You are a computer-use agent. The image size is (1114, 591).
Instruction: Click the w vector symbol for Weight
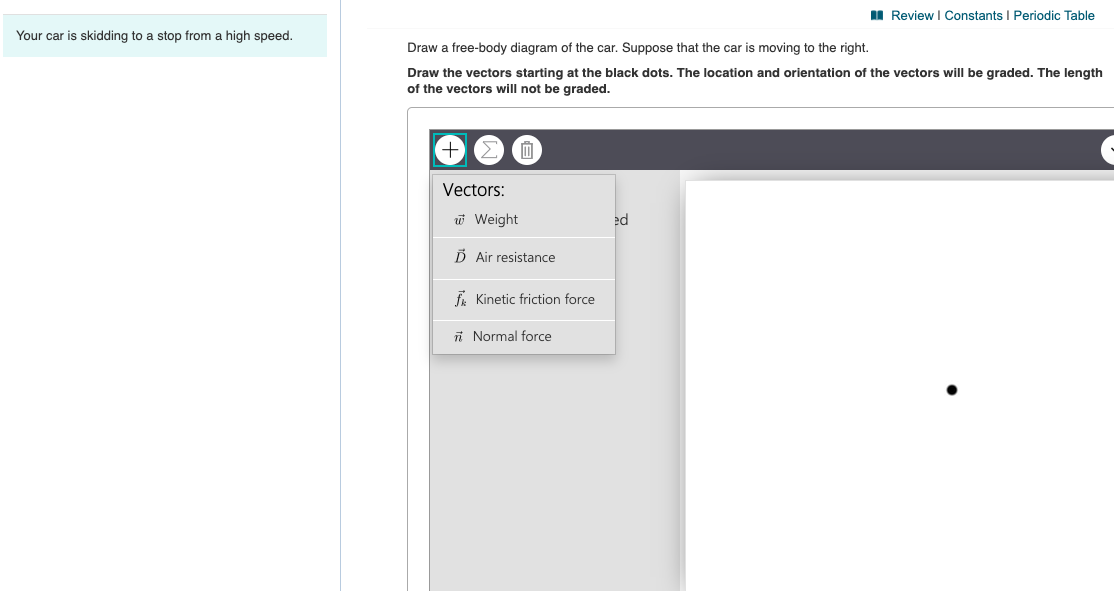460,219
